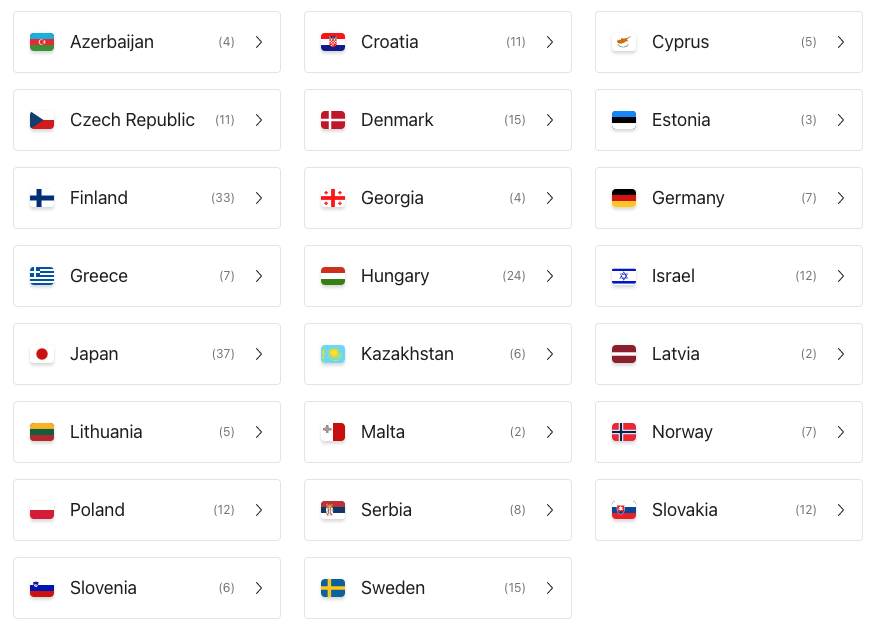
Task: Click the Croatia flag icon
Action: [x=333, y=42]
